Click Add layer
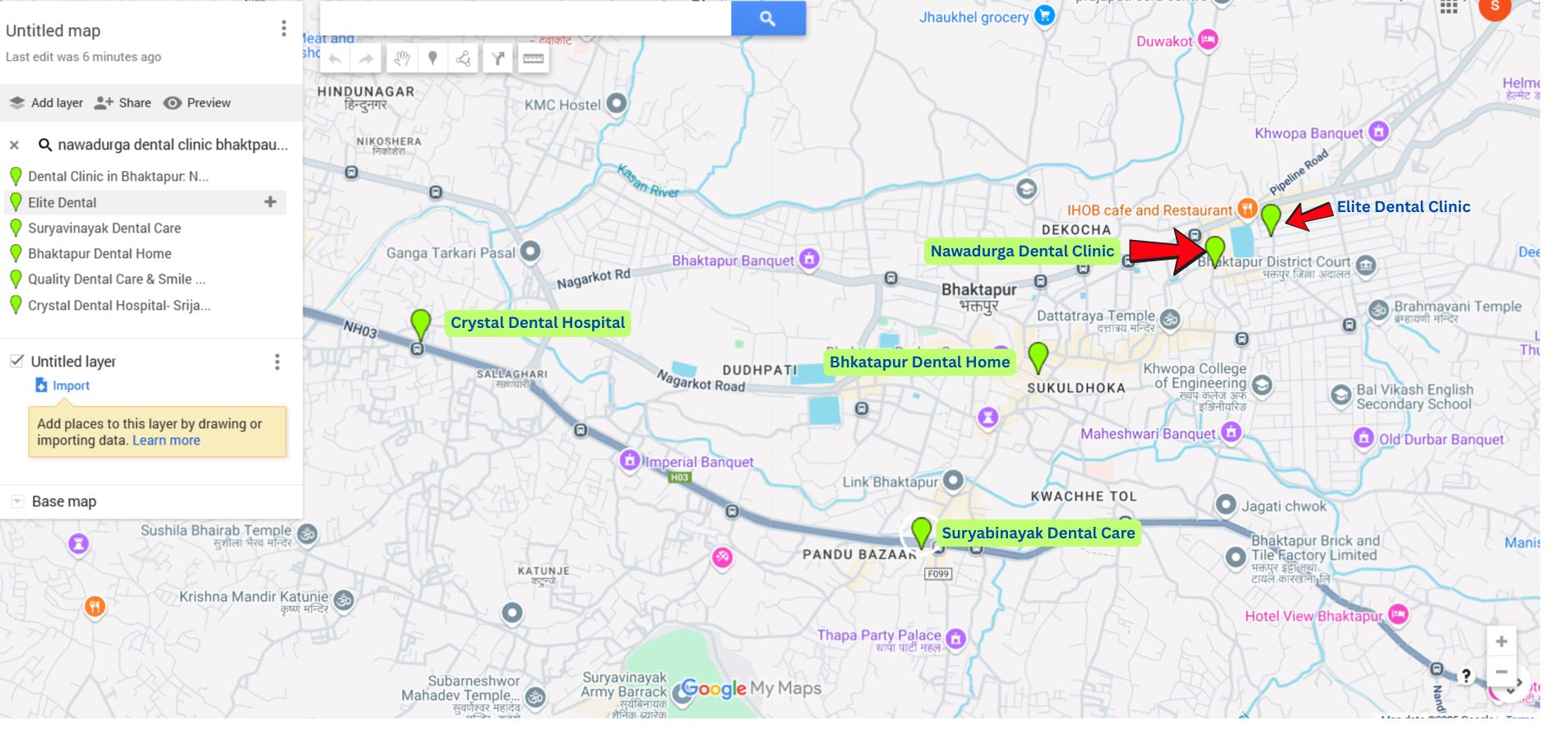This screenshot has width=1568, height=743. (46, 103)
